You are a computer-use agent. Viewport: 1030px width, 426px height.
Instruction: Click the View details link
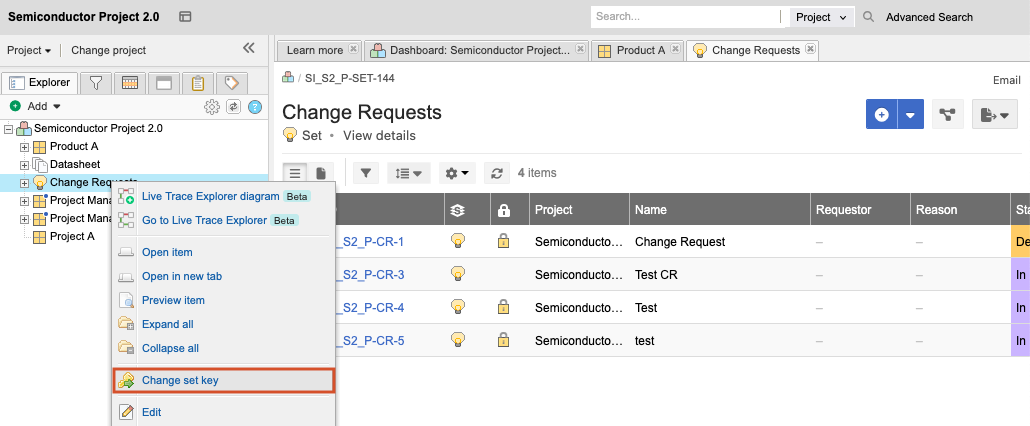(379, 136)
